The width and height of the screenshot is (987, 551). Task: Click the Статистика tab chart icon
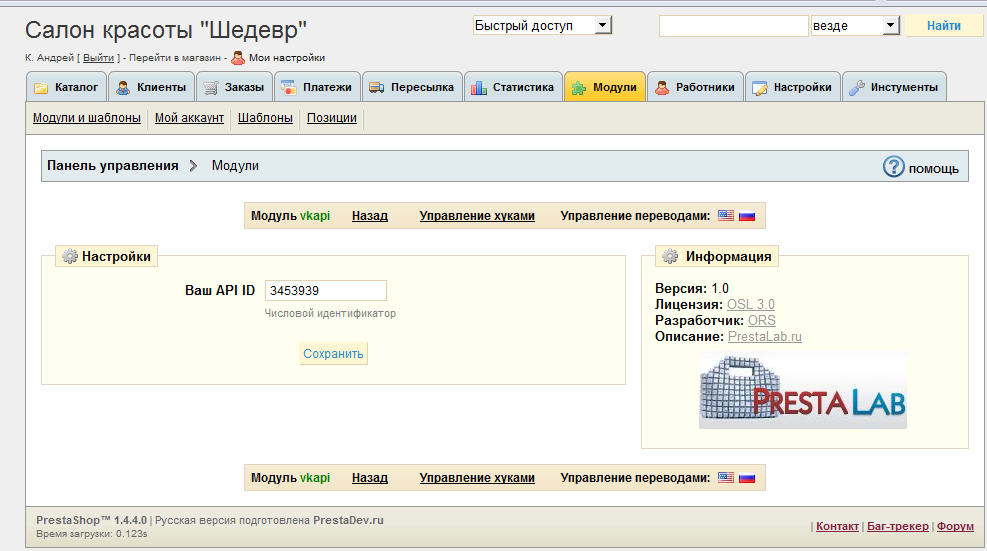(479, 88)
